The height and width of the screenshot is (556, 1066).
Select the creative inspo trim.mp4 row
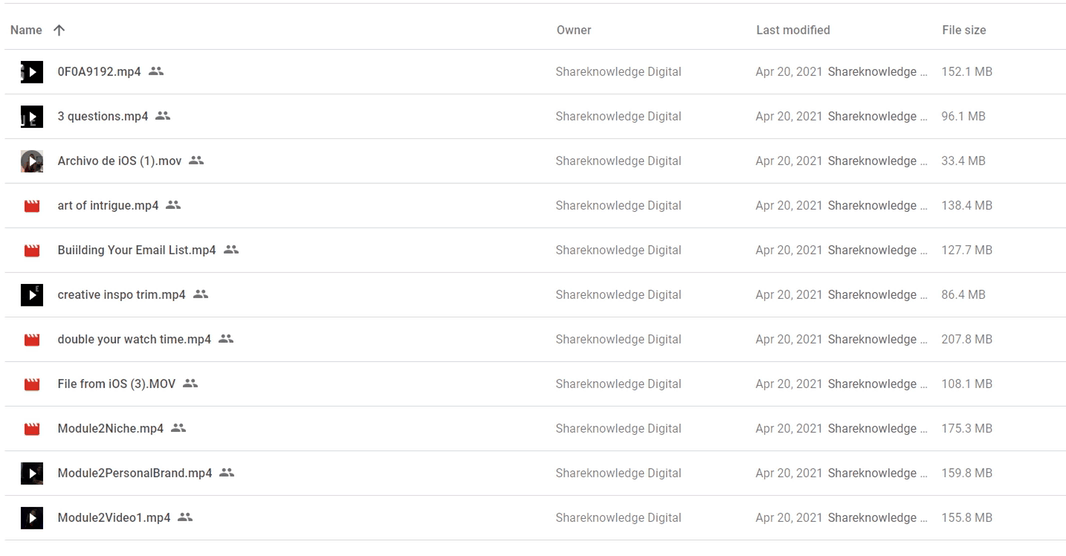click(534, 295)
